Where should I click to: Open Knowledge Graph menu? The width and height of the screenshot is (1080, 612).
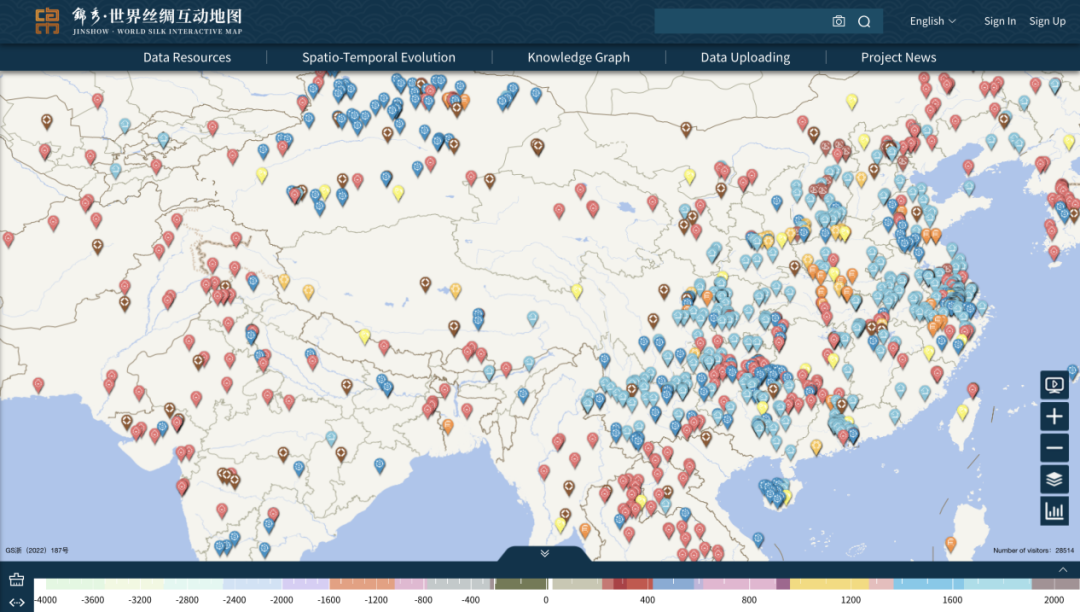coord(579,58)
